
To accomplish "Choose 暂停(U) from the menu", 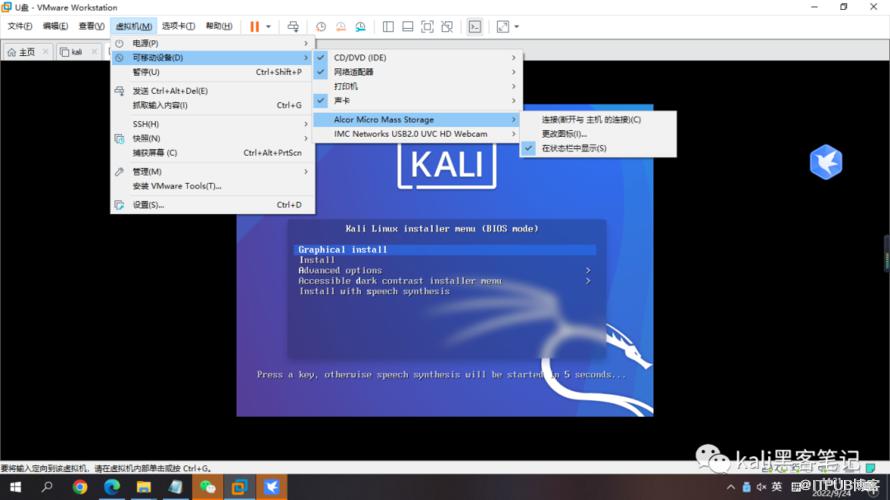I will [x=212, y=72].
